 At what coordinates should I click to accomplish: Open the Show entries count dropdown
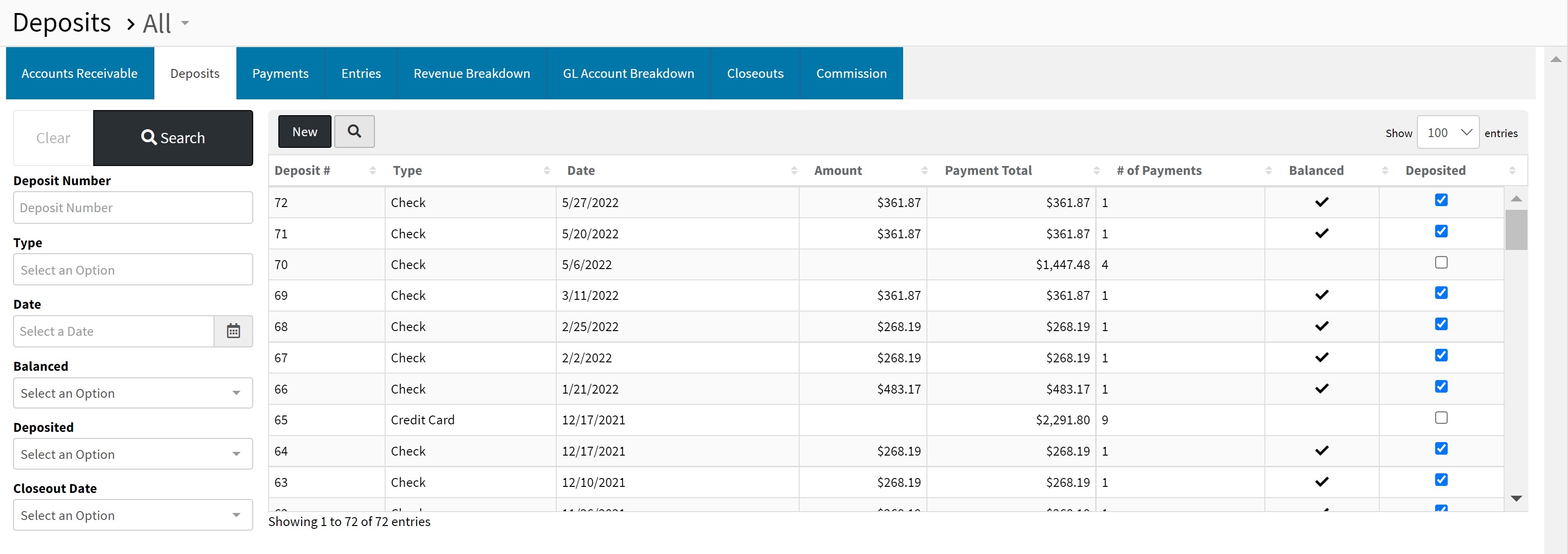pos(1448,132)
